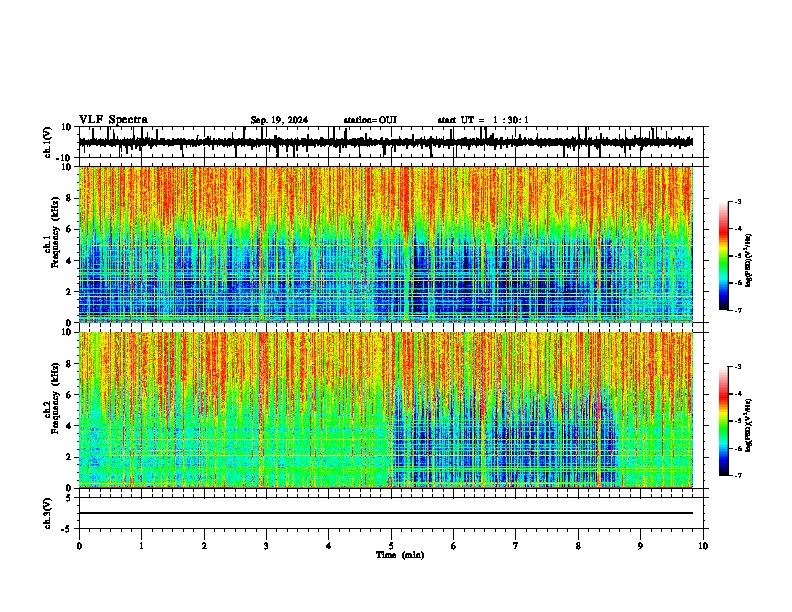Click the "station=OUI" header label
The width and height of the screenshot is (792, 612).
click(x=370, y=120)
